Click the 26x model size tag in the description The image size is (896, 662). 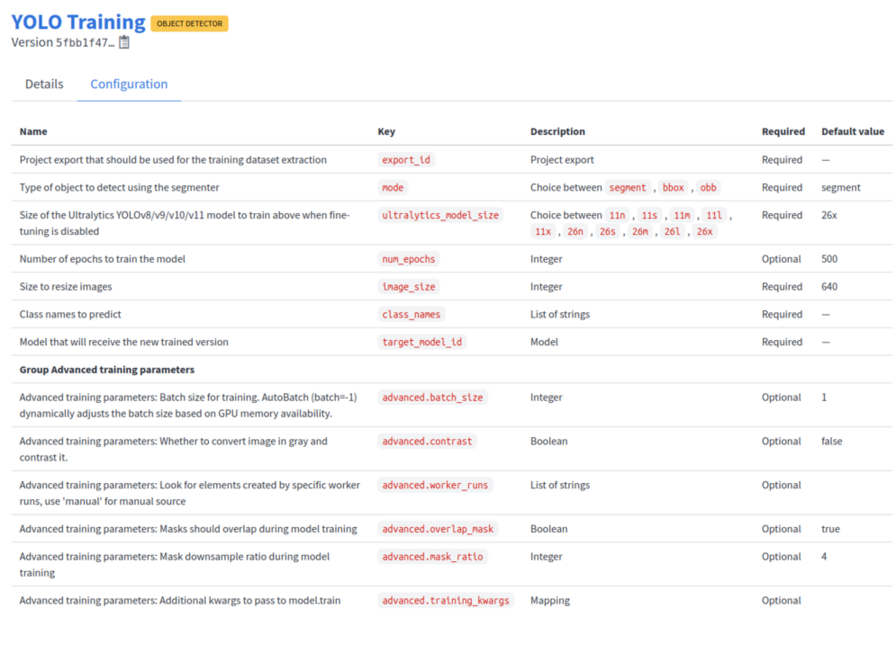coord(705,232)
